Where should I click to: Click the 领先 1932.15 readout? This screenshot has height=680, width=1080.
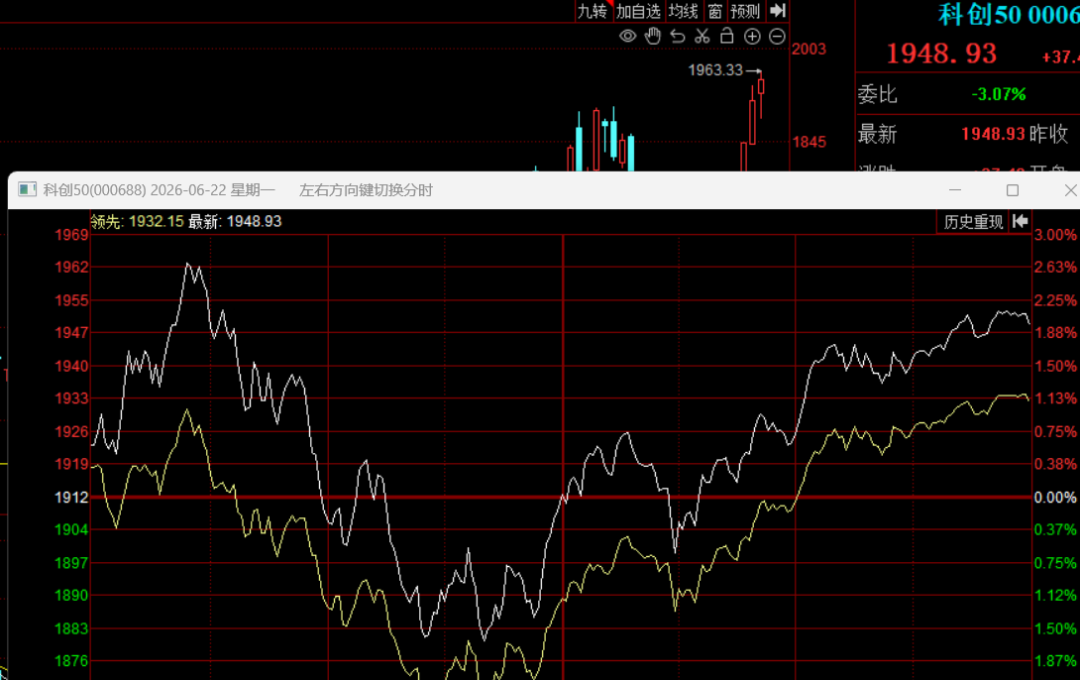pos(137,221)
